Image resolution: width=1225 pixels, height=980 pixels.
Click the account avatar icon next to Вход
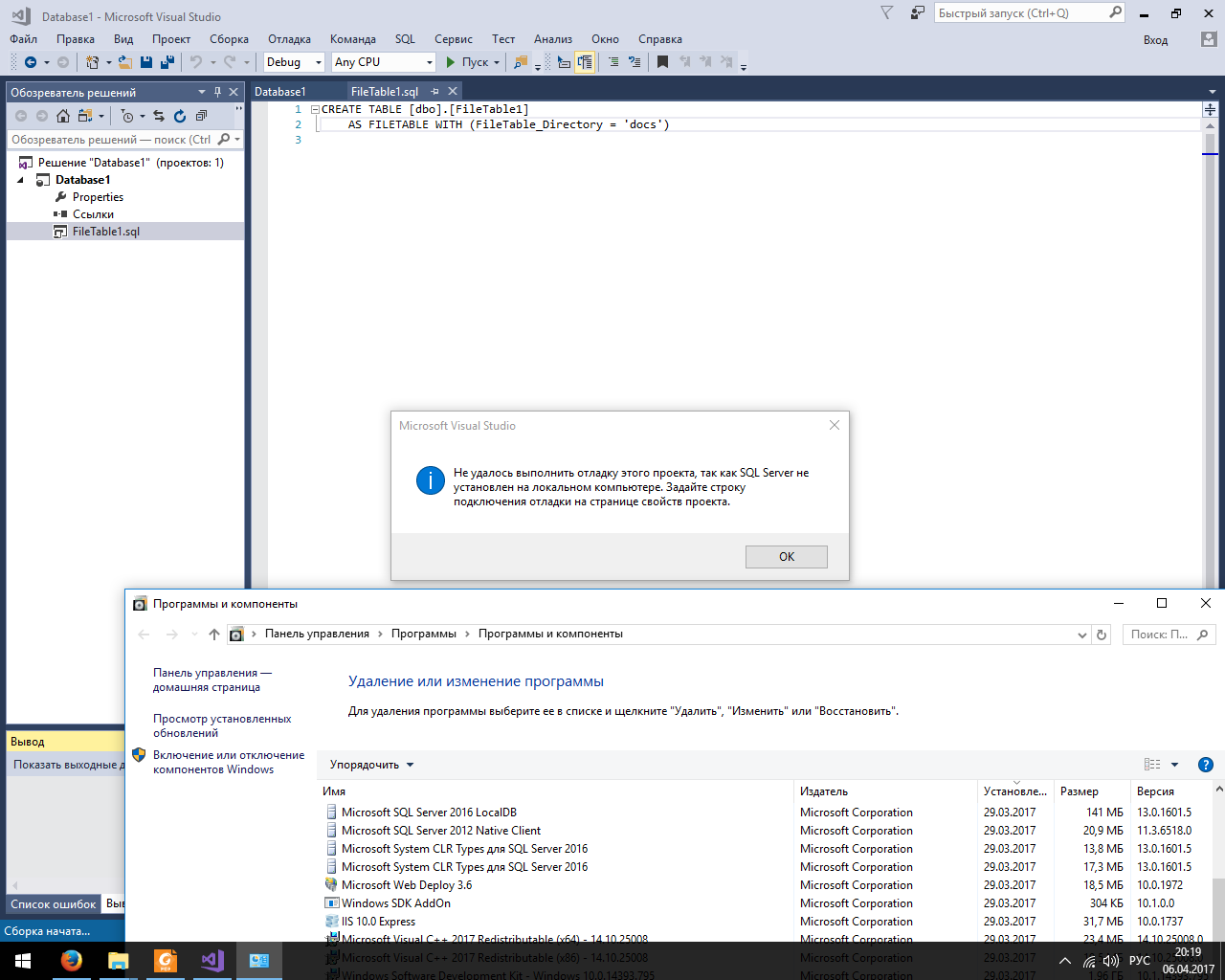pos(1209,39)
